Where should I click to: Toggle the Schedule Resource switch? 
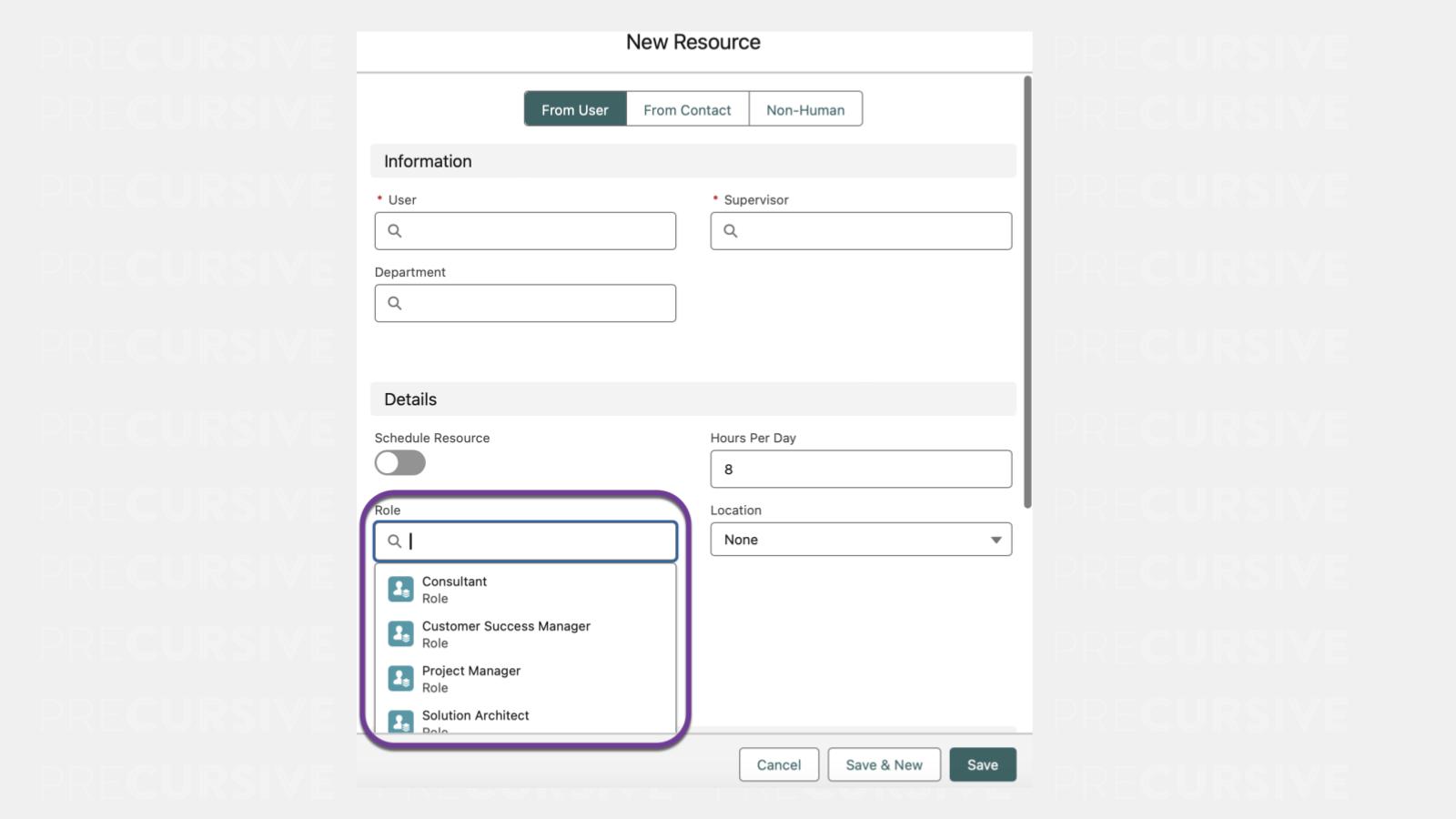(400, 463)
